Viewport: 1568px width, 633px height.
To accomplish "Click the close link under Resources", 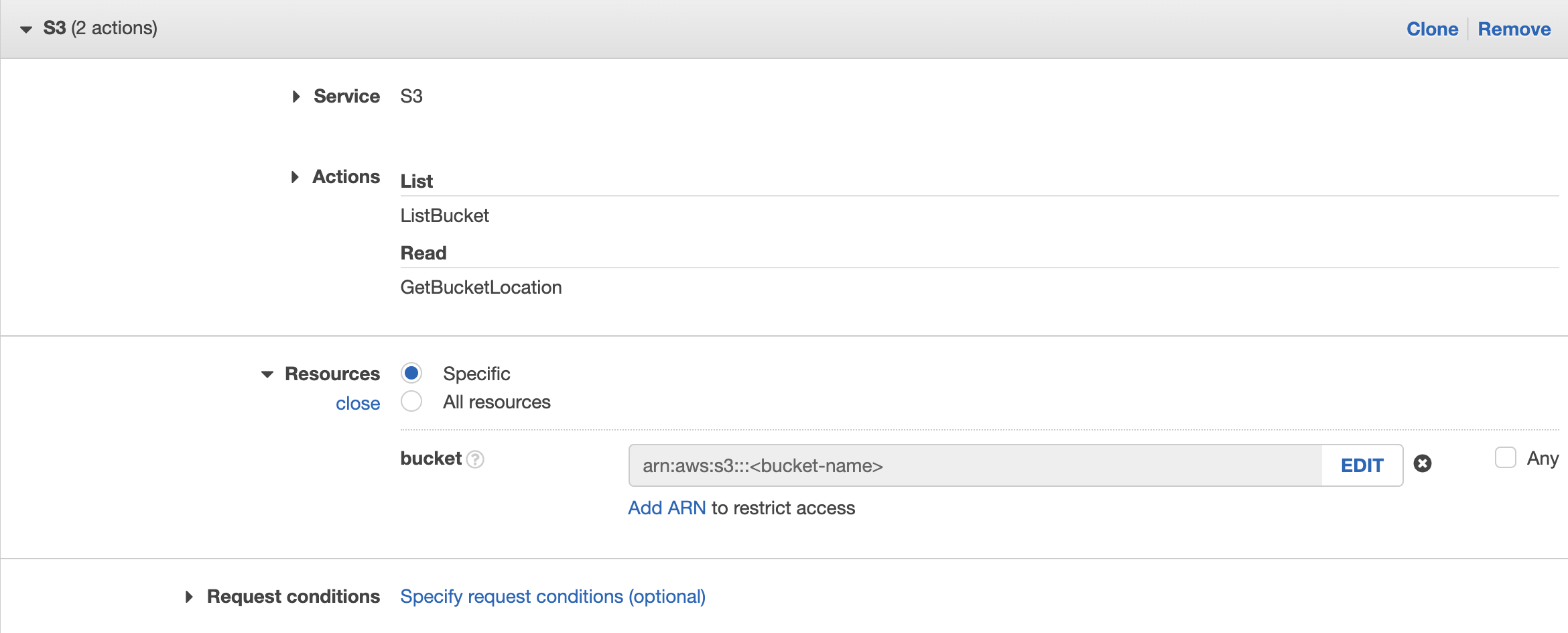I will point(358,404).
